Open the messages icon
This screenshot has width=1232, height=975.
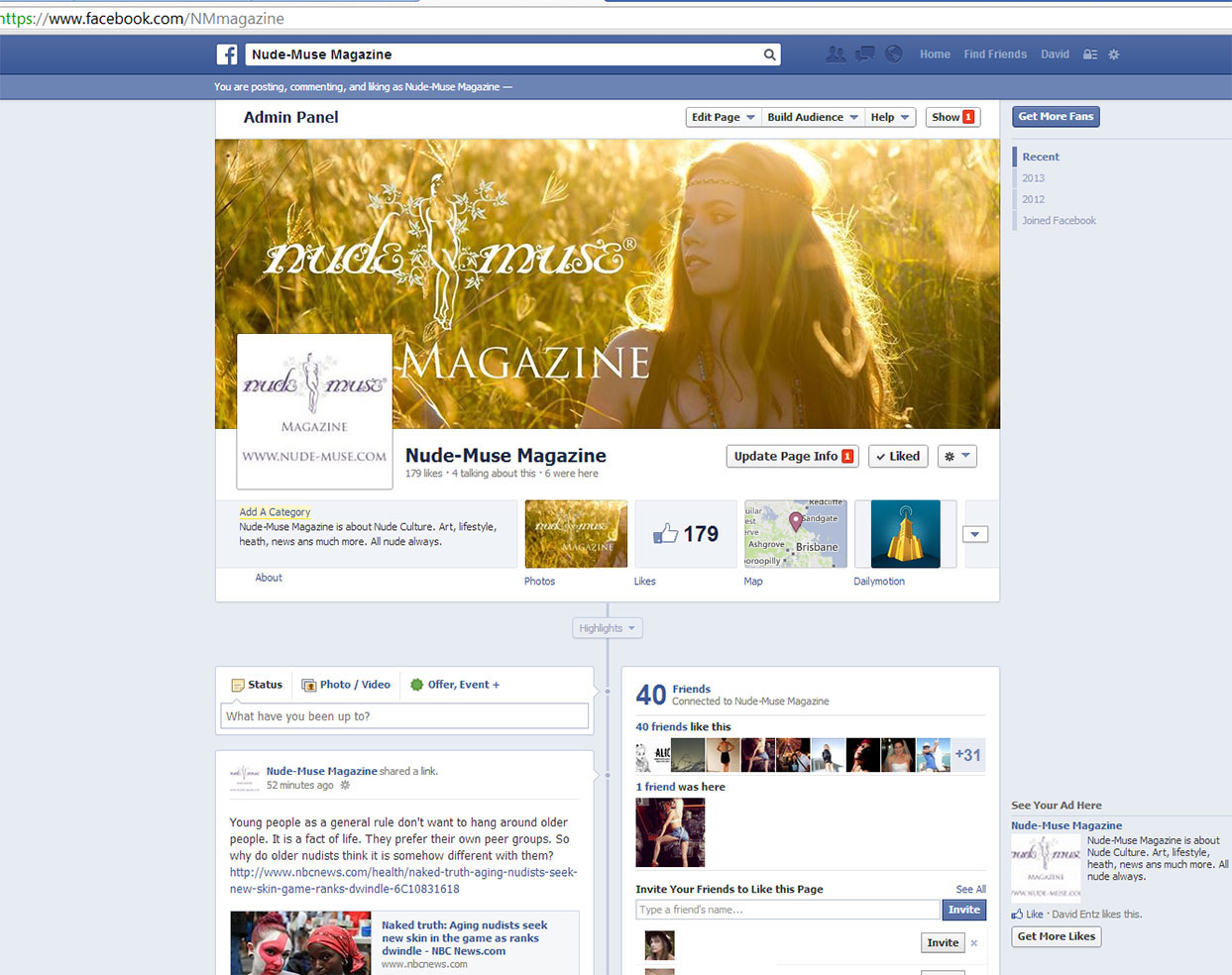865,54
